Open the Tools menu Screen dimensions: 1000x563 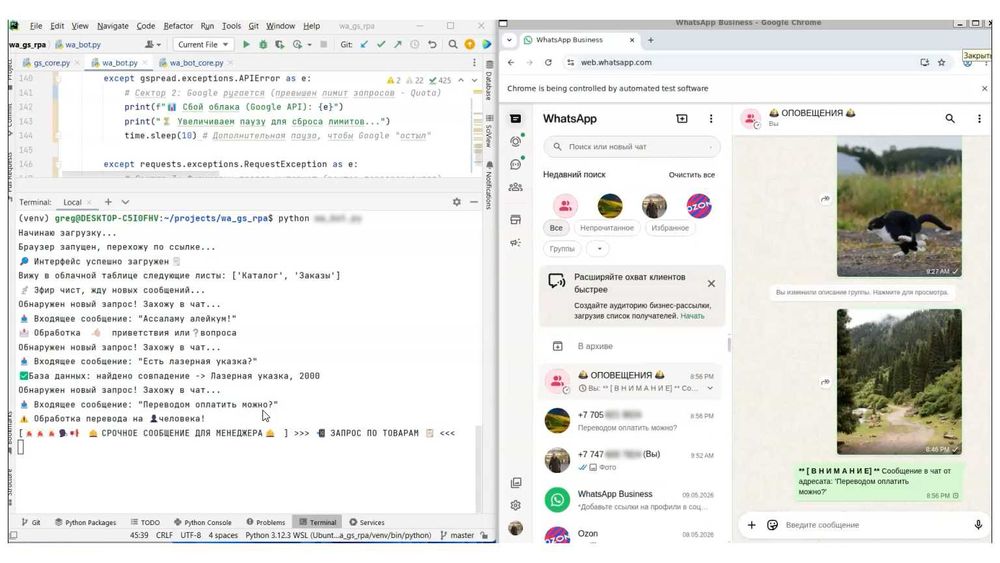click(231, 26)
